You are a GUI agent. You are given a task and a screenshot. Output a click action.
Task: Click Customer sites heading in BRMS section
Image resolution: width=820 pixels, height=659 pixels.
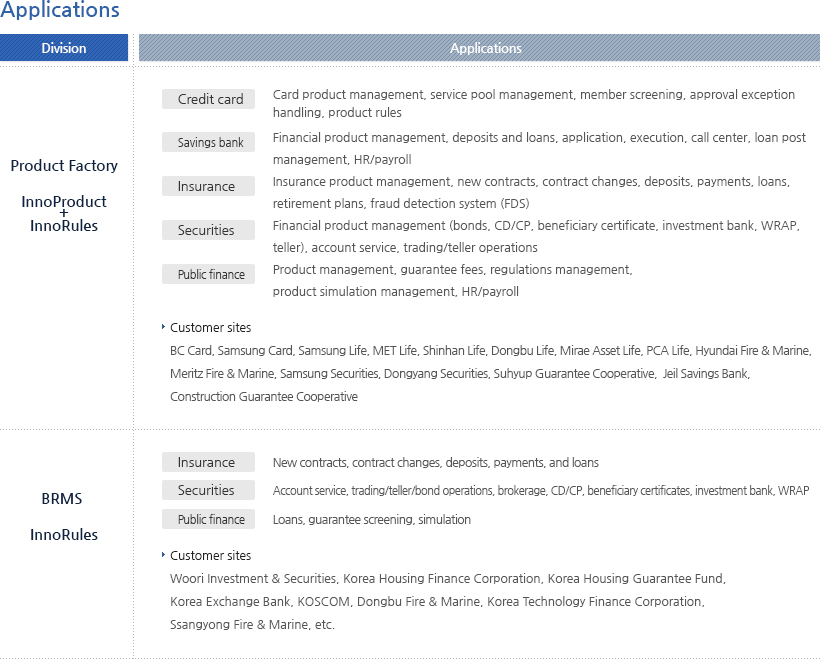pyautogui.click(x=211, y=555)
